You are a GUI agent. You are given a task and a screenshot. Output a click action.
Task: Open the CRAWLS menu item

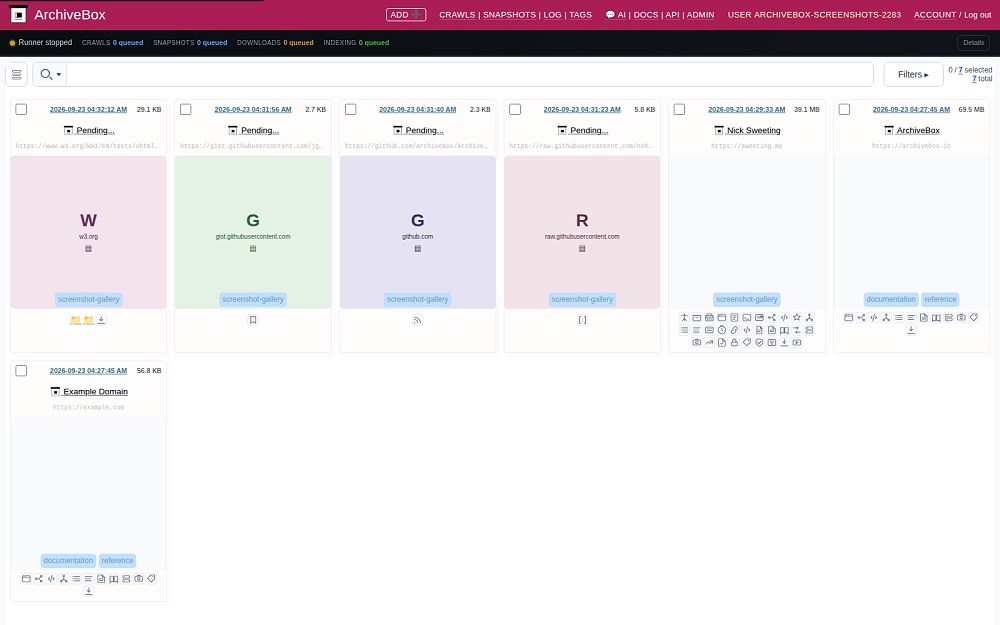coord(457,15)
